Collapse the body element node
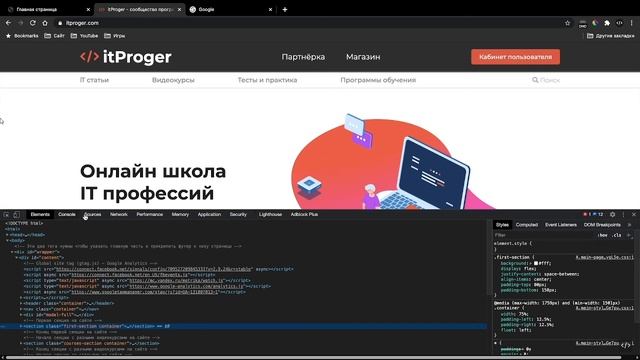The image size is (640, 360). pos(7,240)
